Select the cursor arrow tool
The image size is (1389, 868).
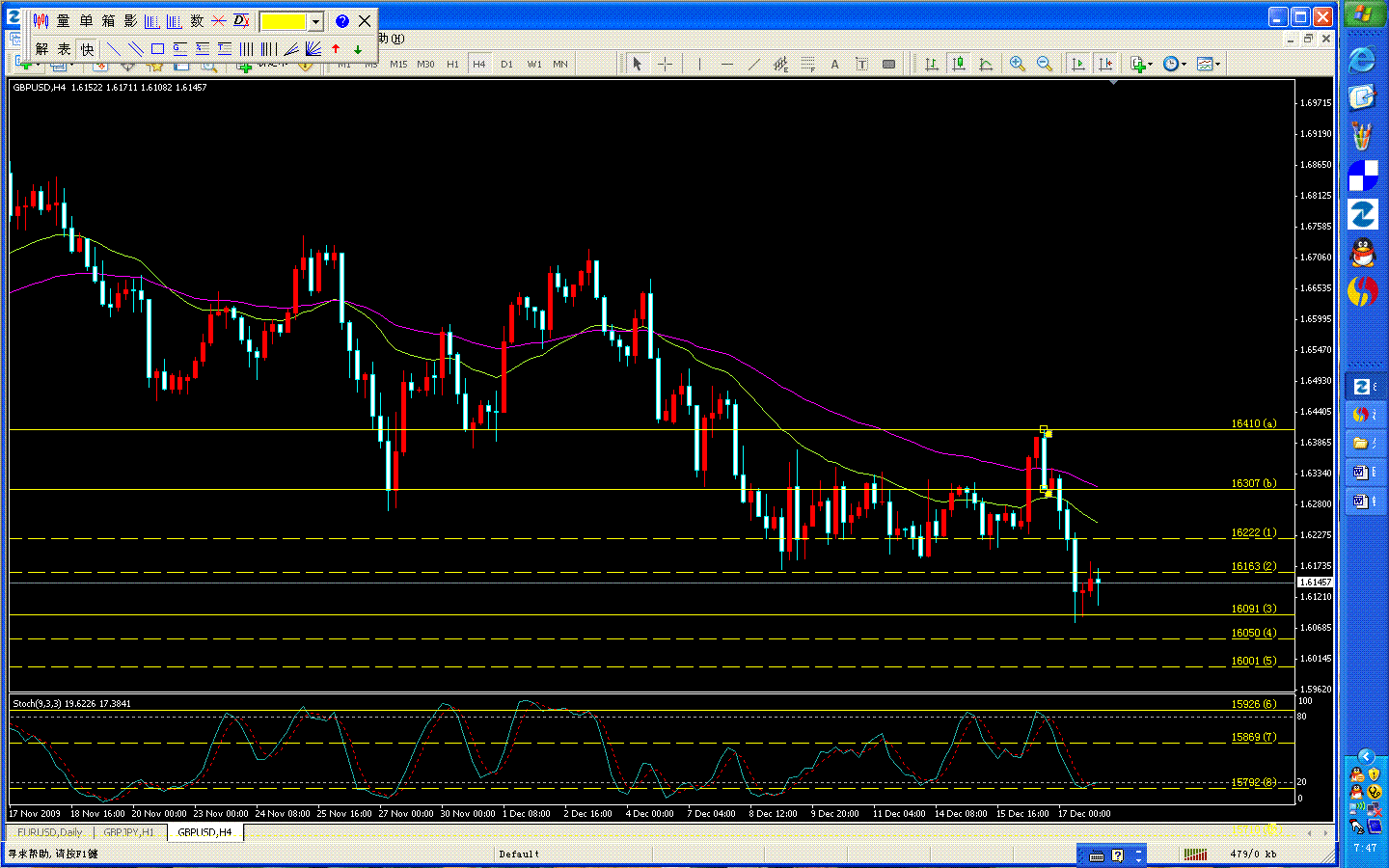[637, 64]
